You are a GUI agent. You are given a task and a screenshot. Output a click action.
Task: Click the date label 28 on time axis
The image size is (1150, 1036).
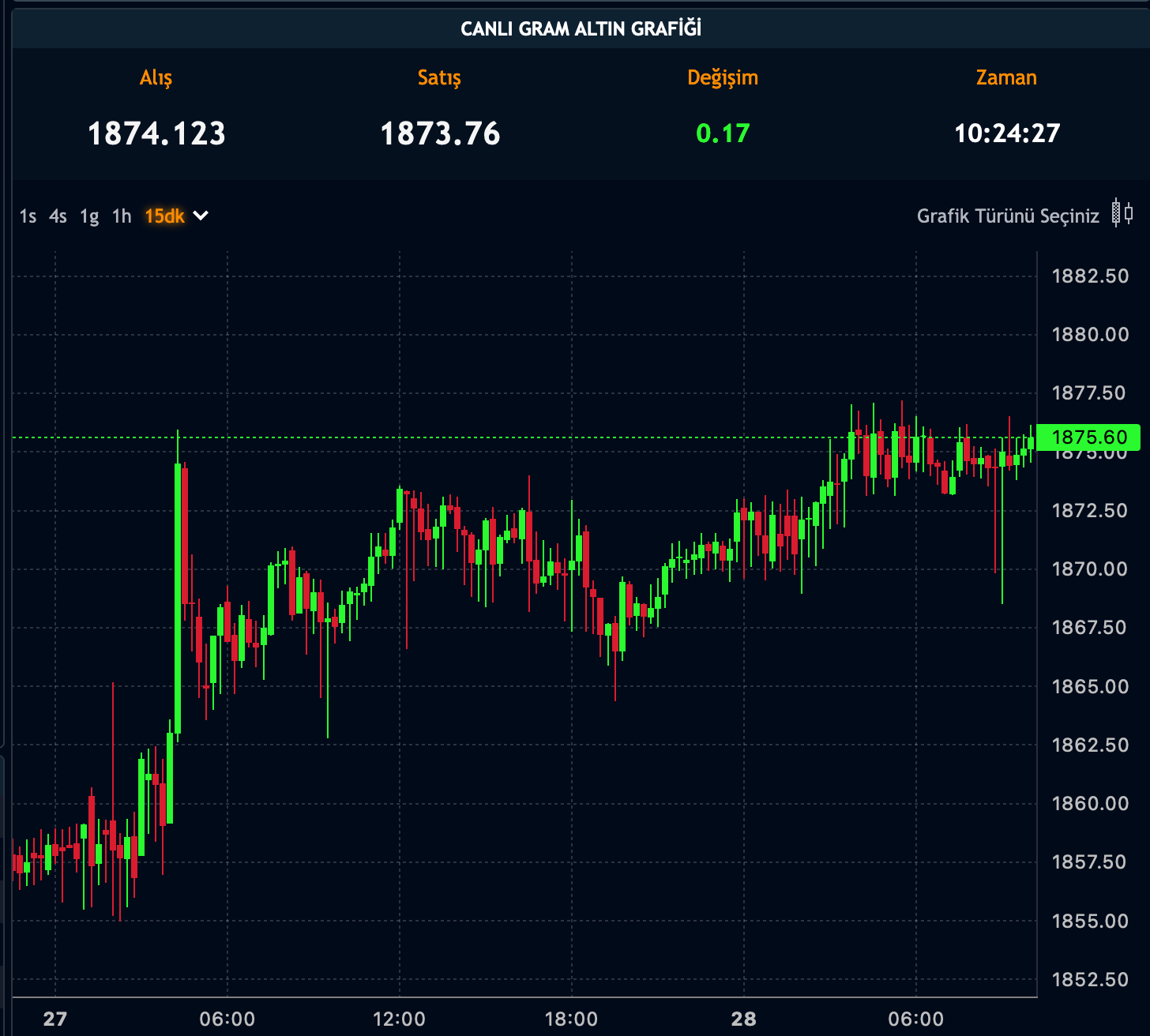pos(744,1019)
